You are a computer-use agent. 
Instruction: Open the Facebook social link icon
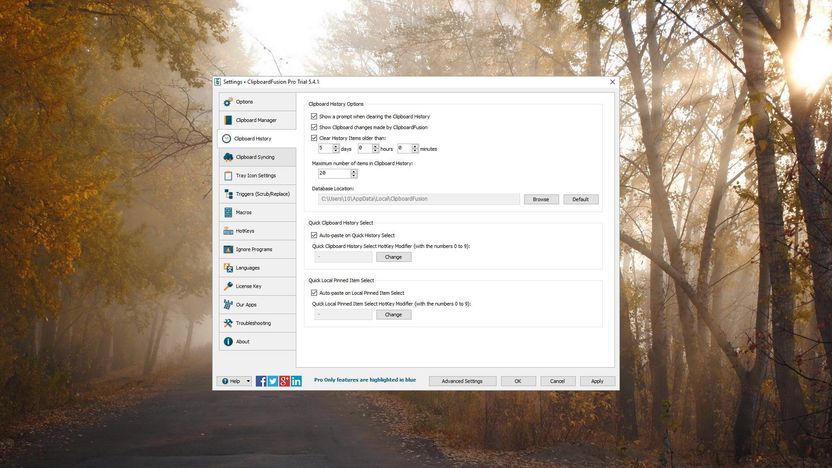(261, 381)
